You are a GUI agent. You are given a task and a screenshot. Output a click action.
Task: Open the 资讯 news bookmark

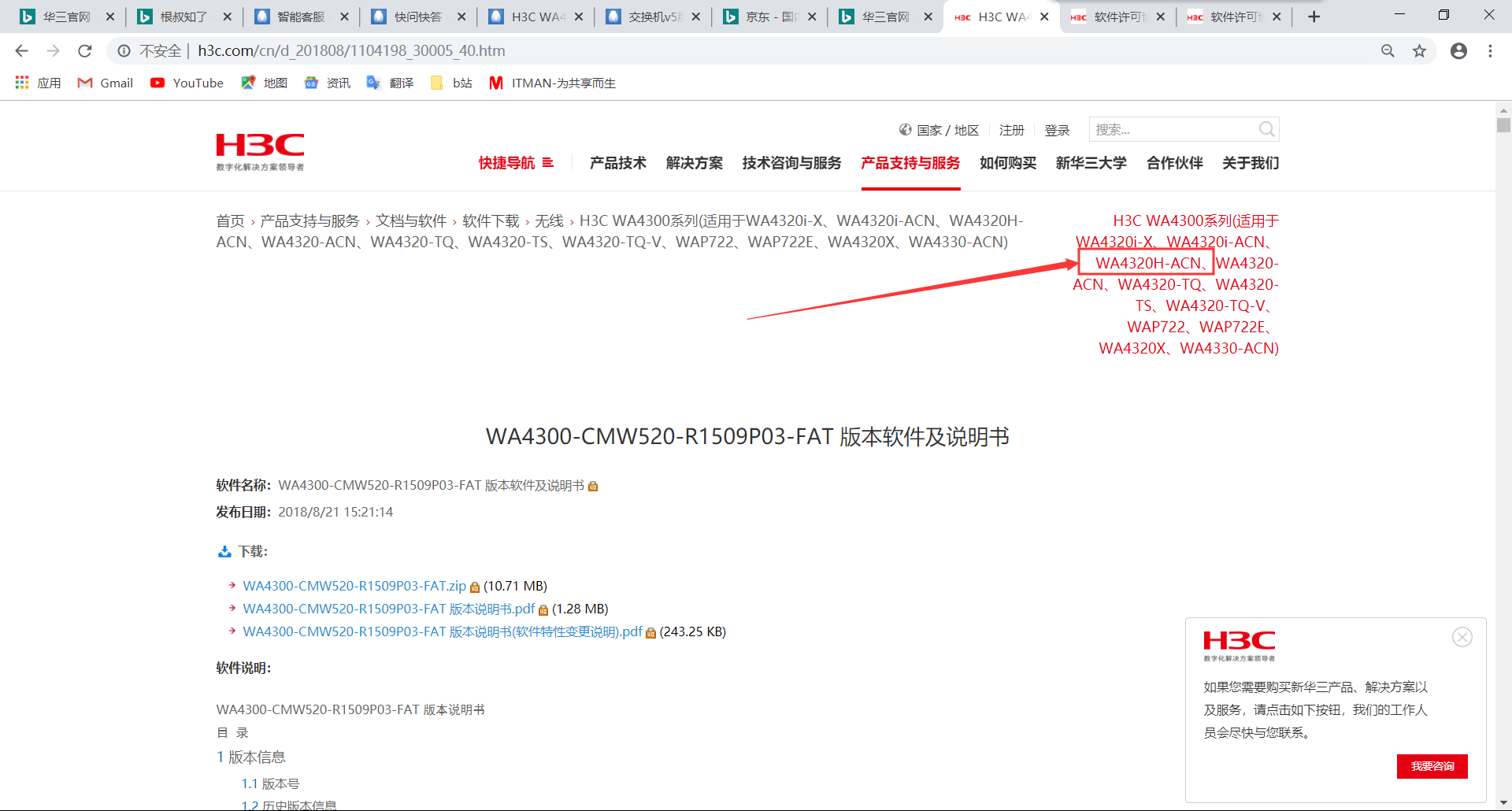click(327, 83)
